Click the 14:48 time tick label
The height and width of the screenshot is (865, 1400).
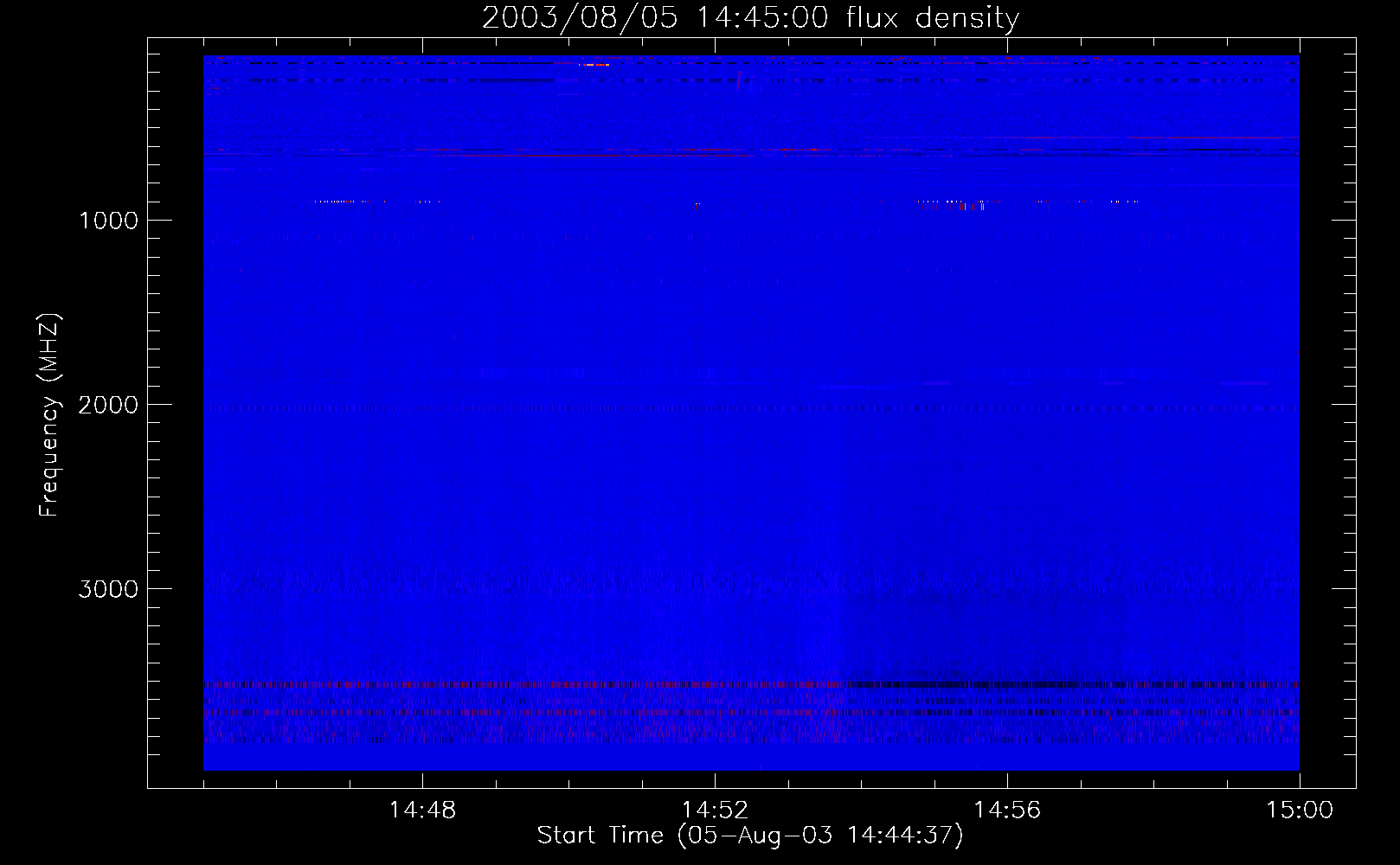tap(422, 811)
